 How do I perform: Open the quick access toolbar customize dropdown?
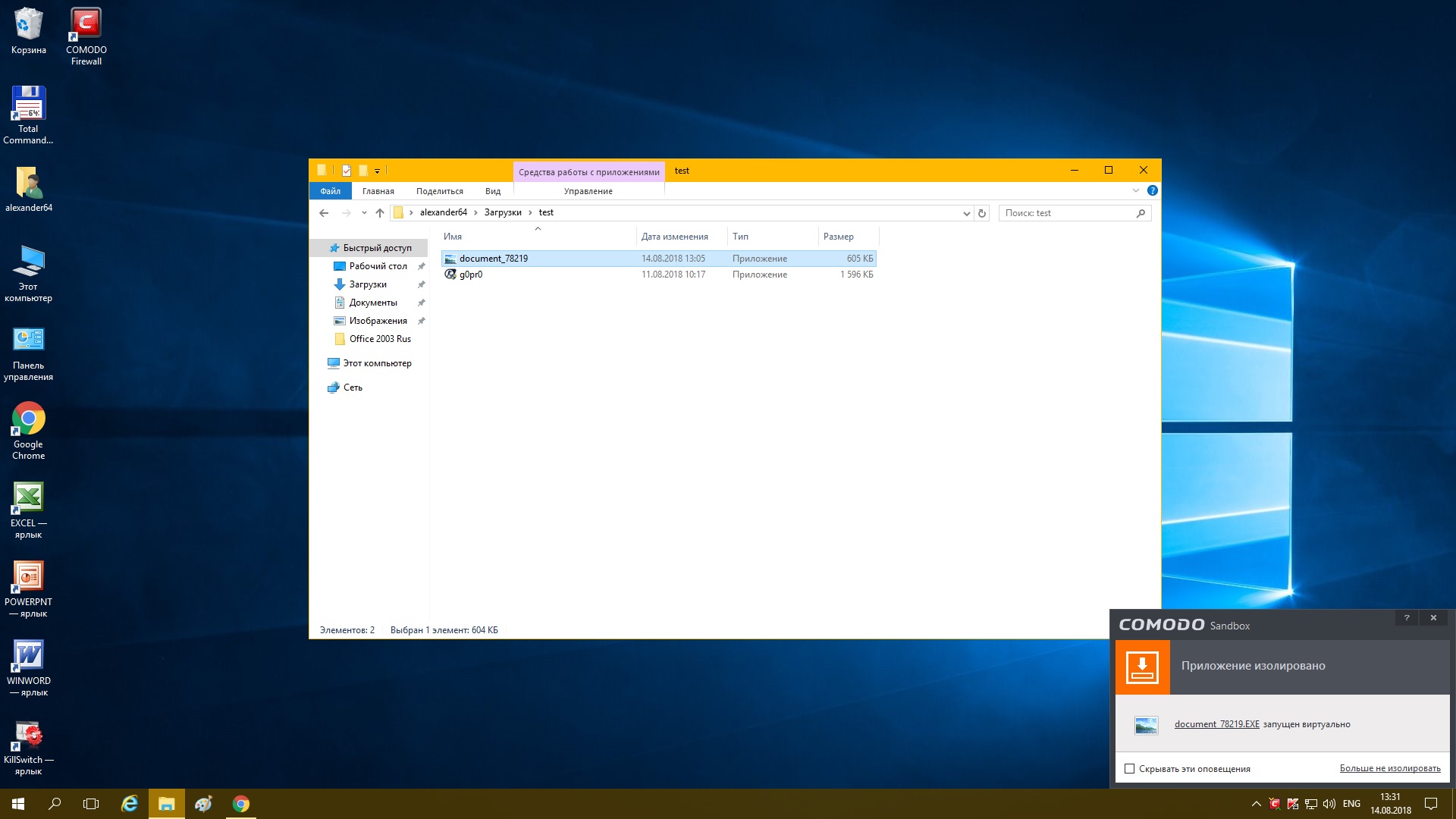click(378, 171)
